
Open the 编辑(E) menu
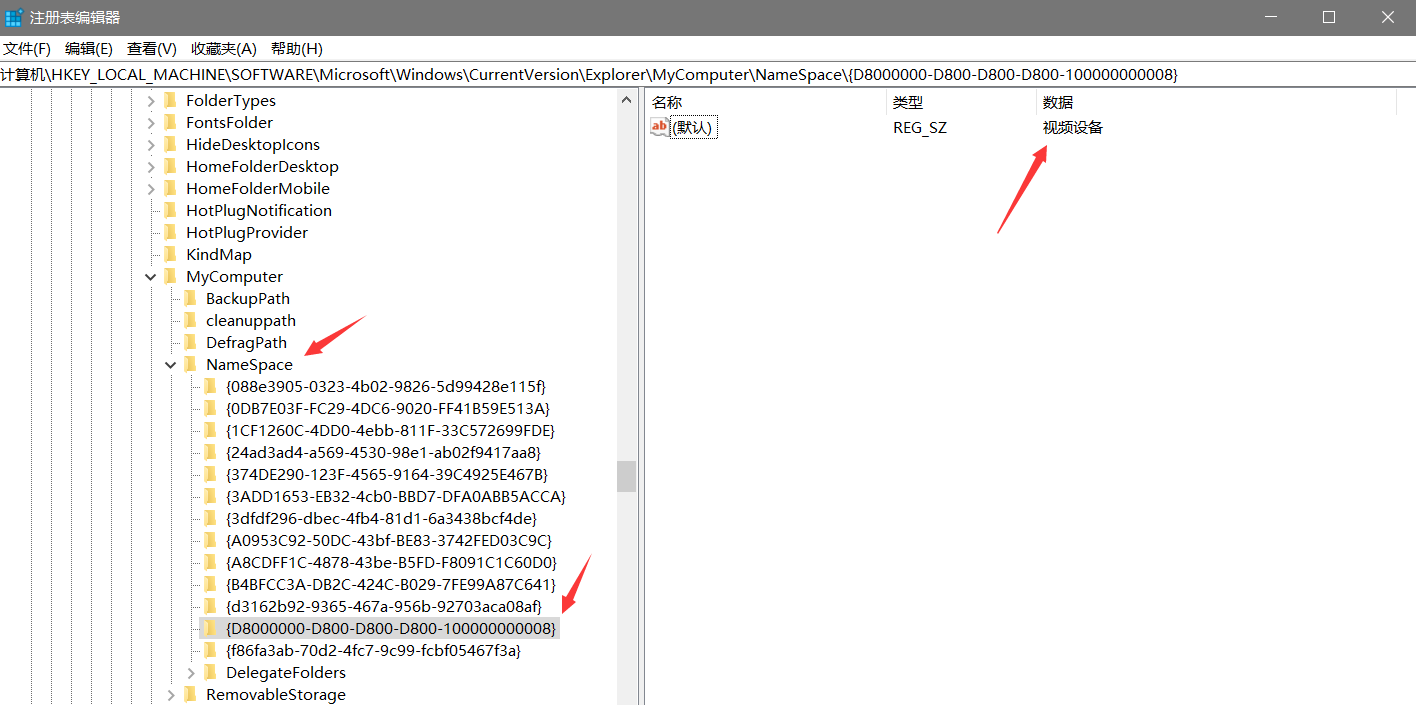coord(89,49)
